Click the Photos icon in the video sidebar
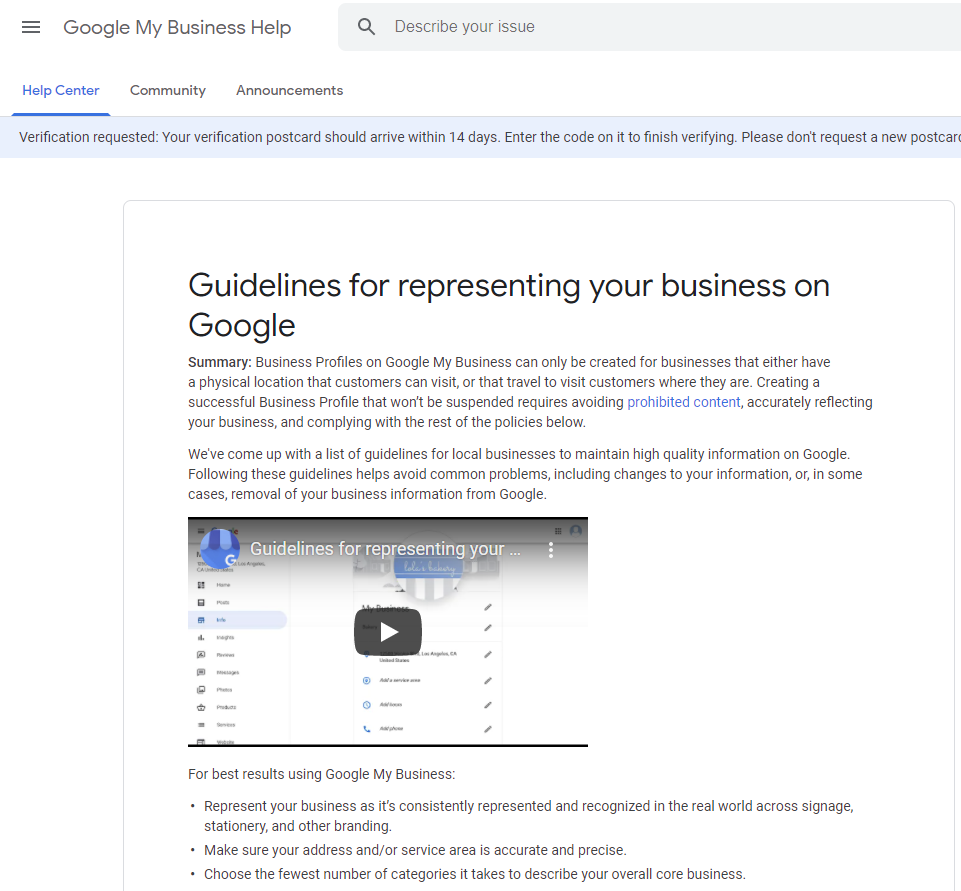This screenshot has width=961, height=891. 200,689
